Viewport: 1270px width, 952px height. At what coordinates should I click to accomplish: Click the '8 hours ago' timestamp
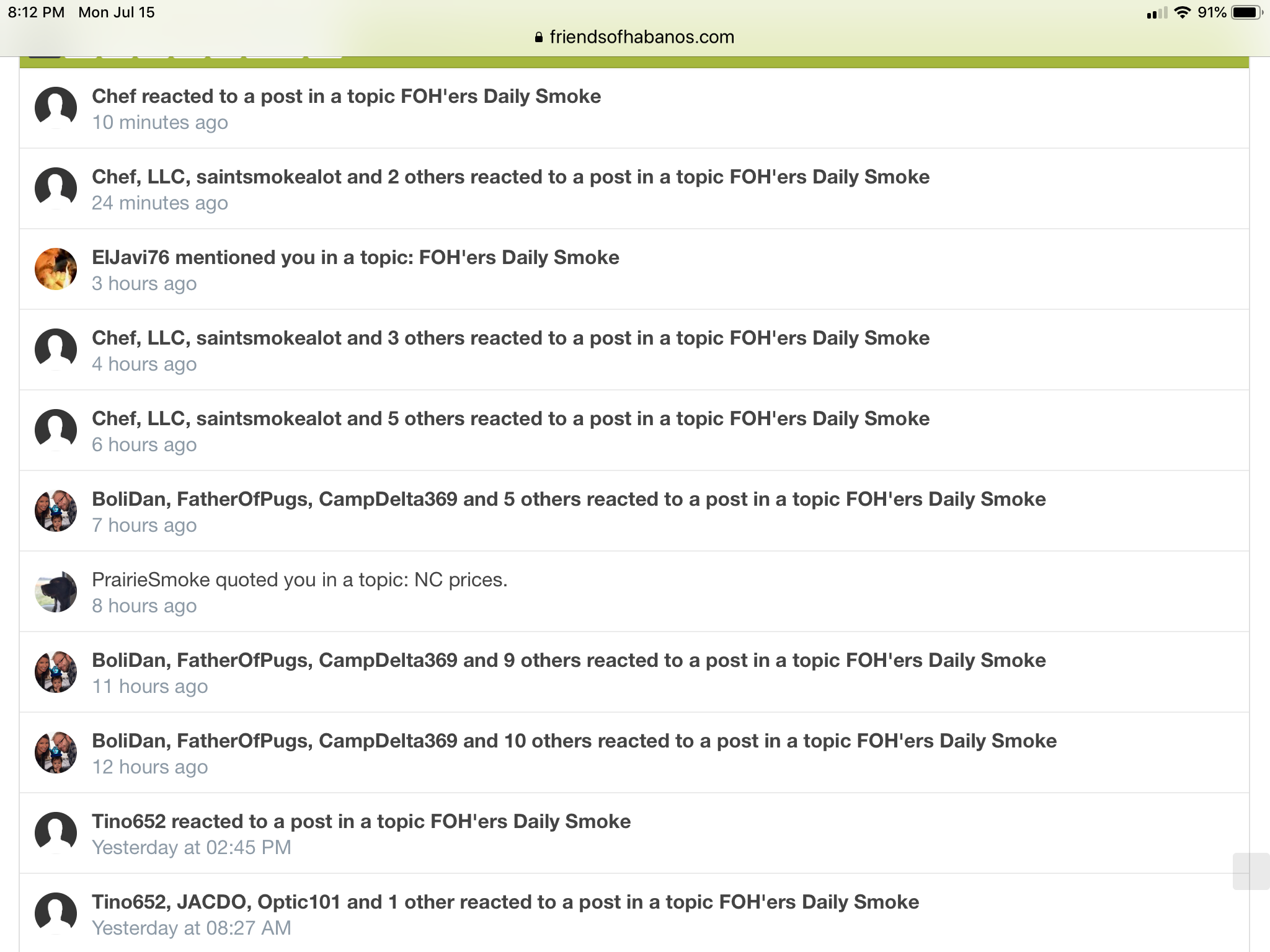coord(144,606)
